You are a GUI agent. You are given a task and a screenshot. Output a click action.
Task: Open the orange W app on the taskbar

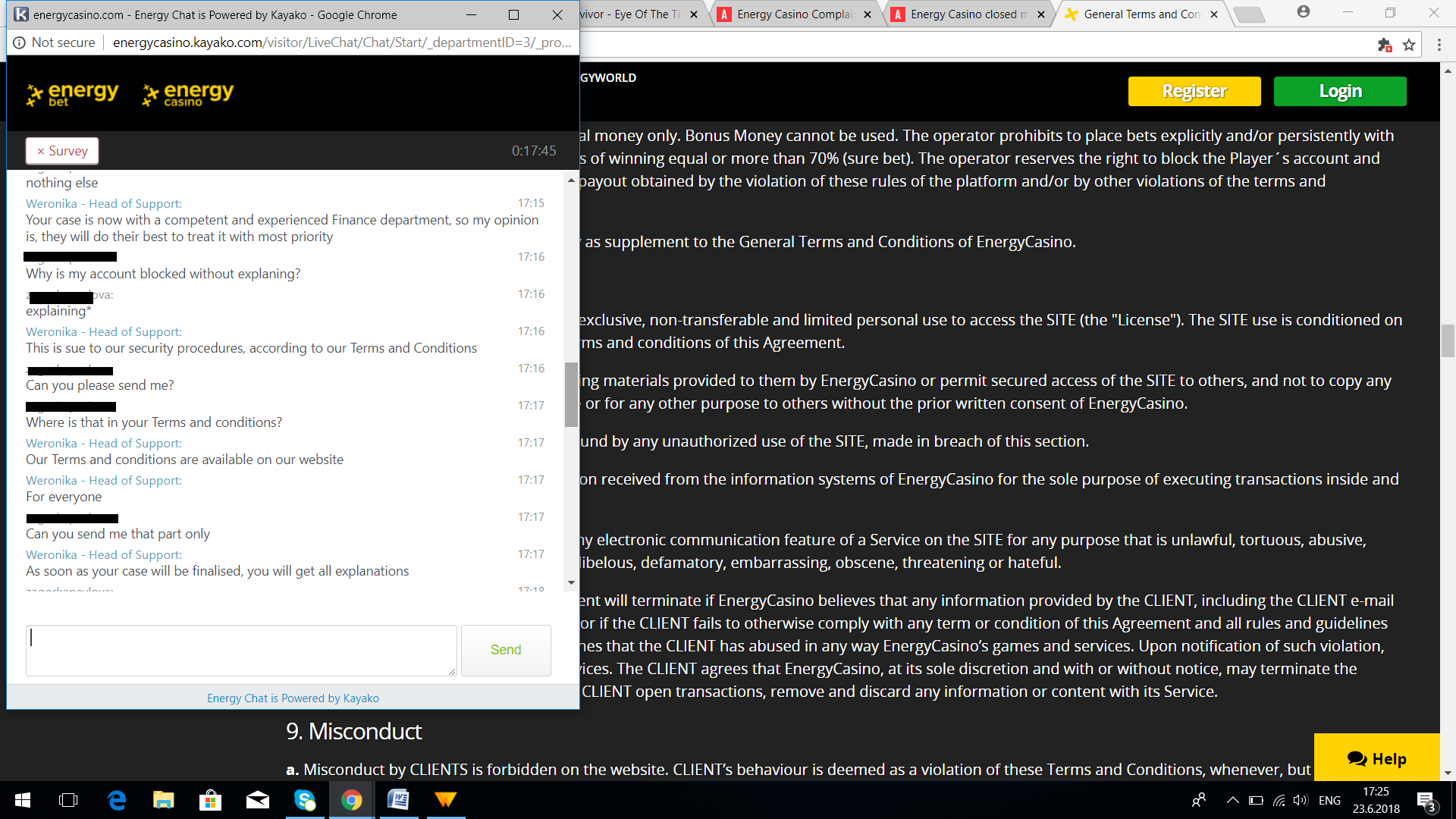(446, 800)
